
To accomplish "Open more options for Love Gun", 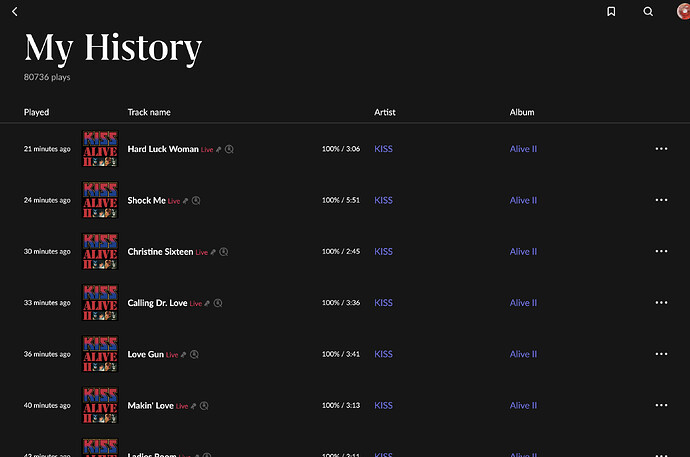I will tap(661, 354).
